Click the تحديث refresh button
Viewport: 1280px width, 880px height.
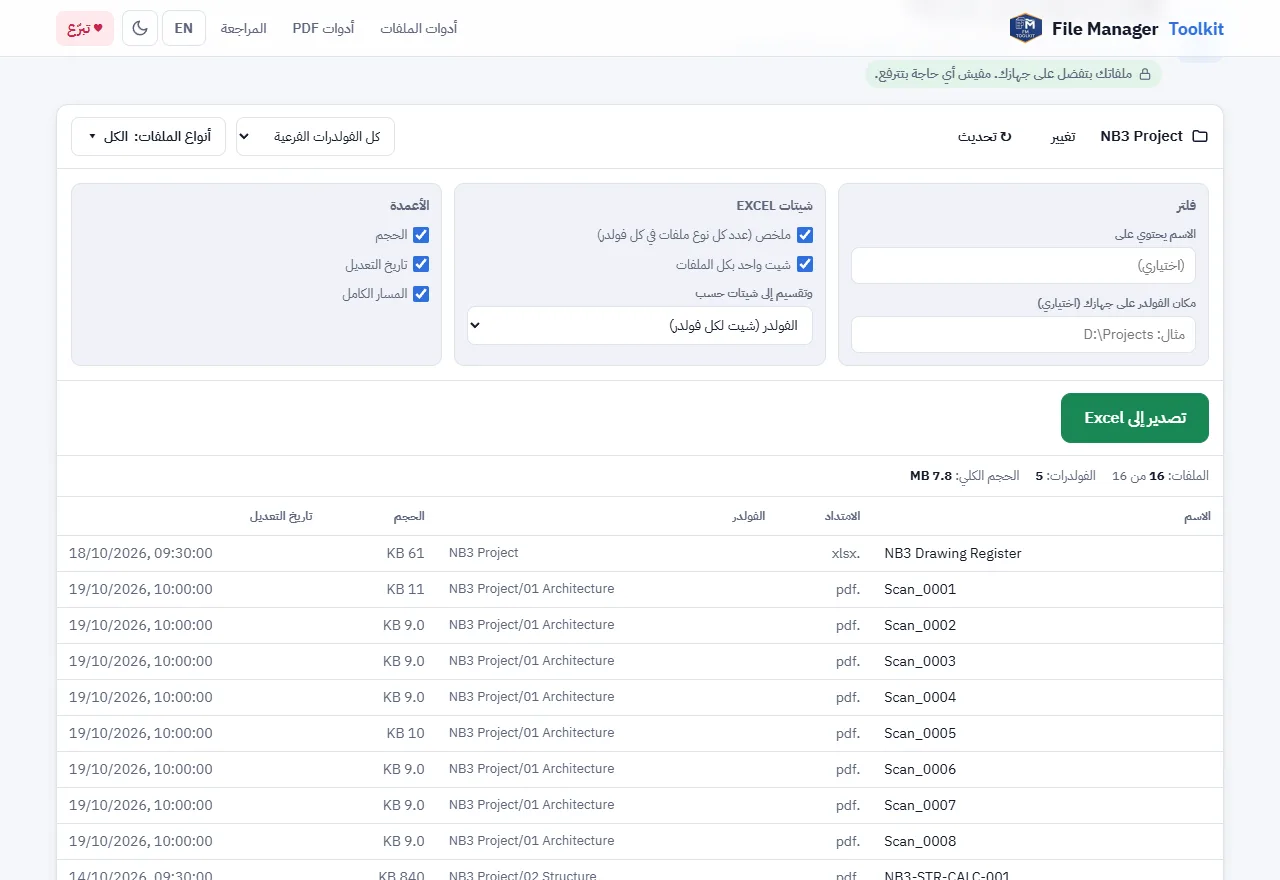[985, 136]
